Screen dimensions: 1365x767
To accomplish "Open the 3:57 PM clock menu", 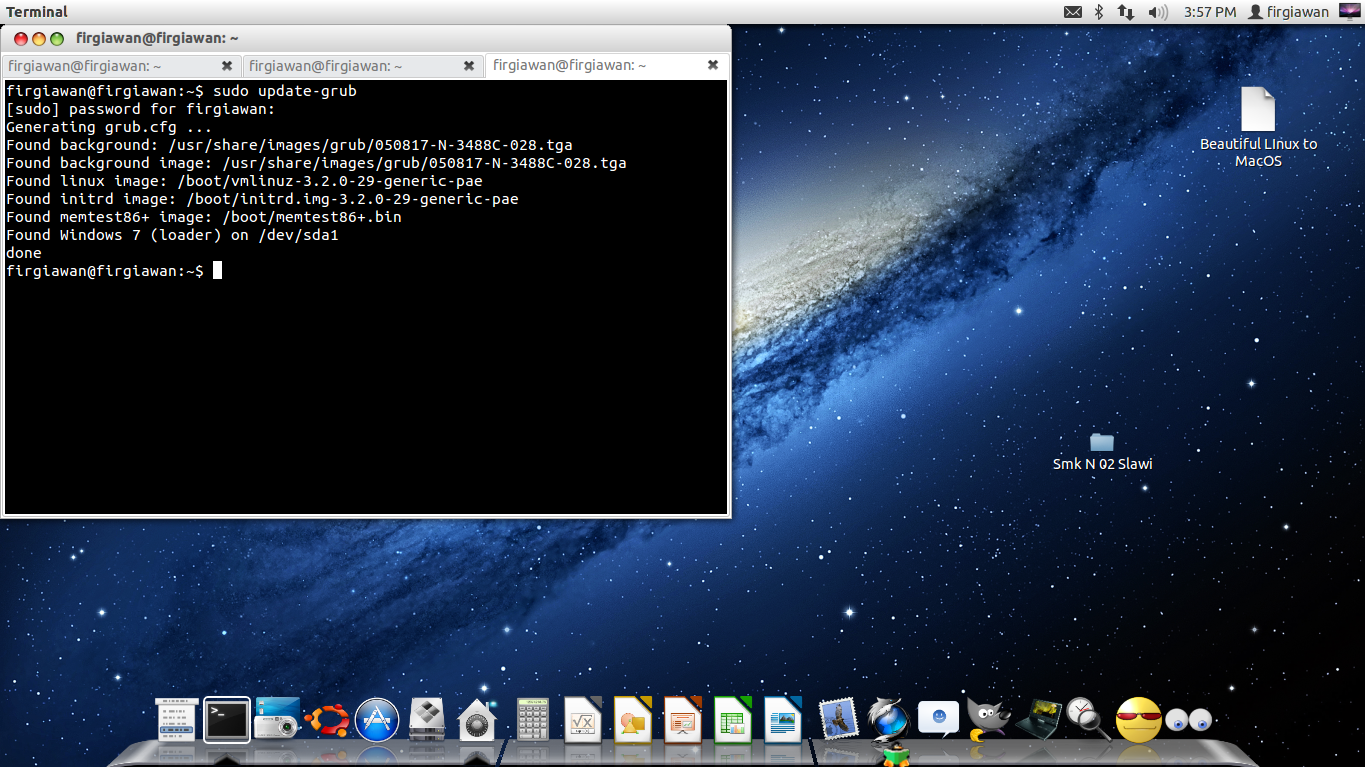I will click(1210, 12).
